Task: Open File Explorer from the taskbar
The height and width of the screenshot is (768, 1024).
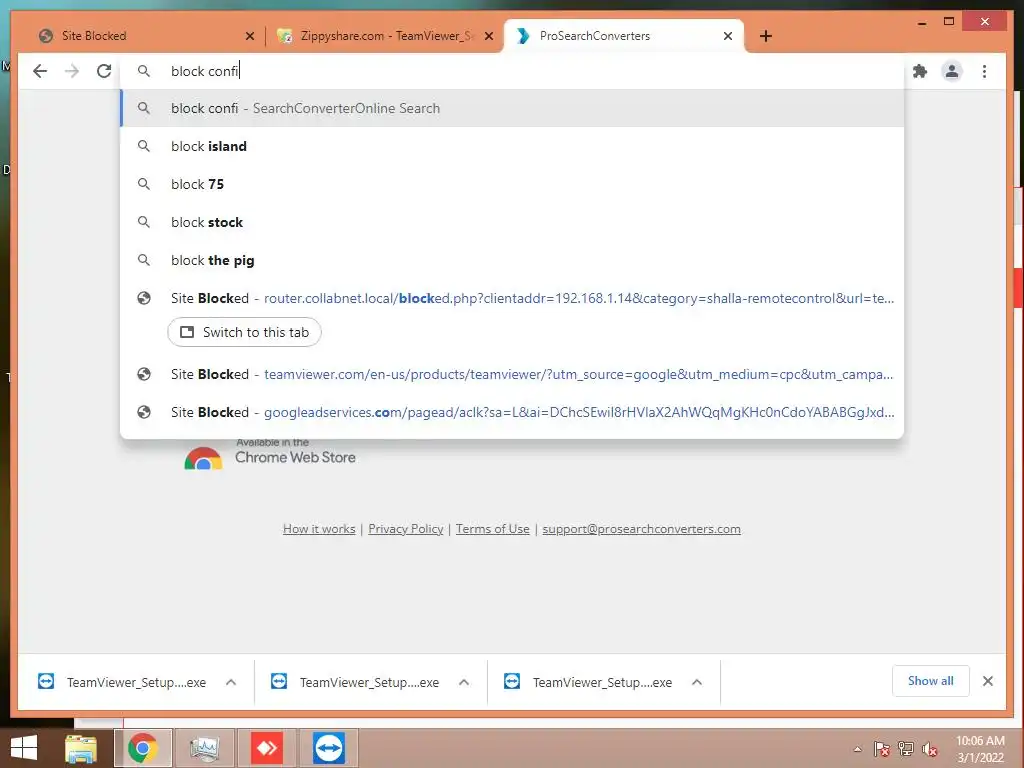Action: pyautogui.click(x=81, y=748)
